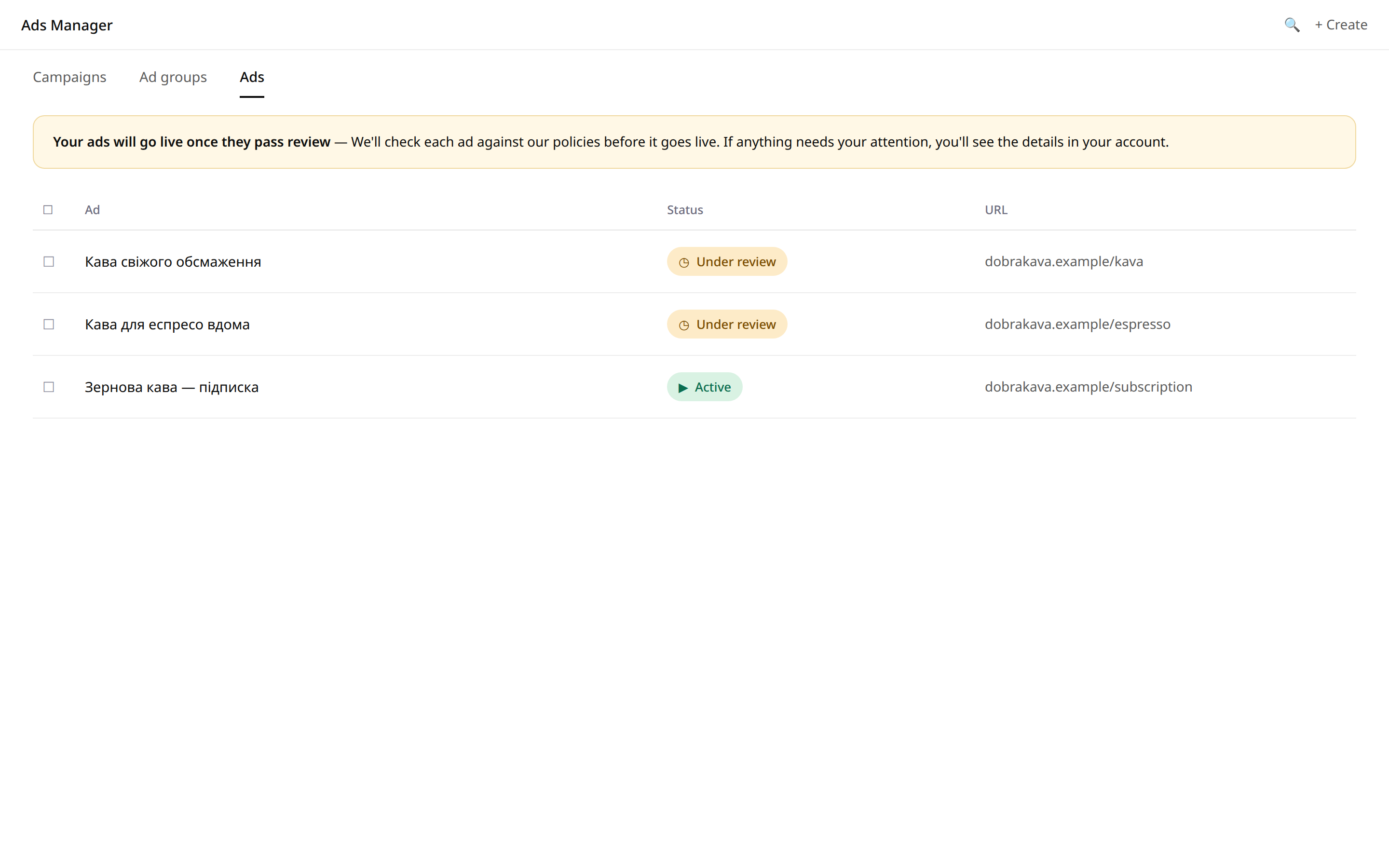Check the box for Кава для еспресо вдома
The height and width of the screenshot is (868, 1389).
[x=49, y=325]
